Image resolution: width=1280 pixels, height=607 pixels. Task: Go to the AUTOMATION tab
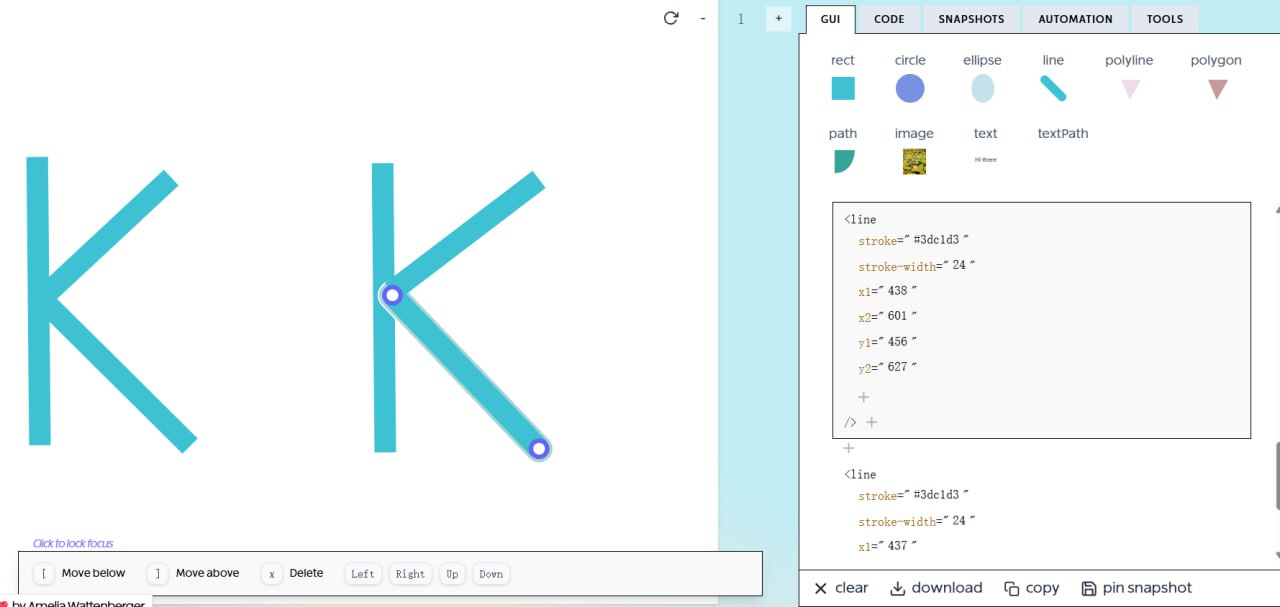1075,19
